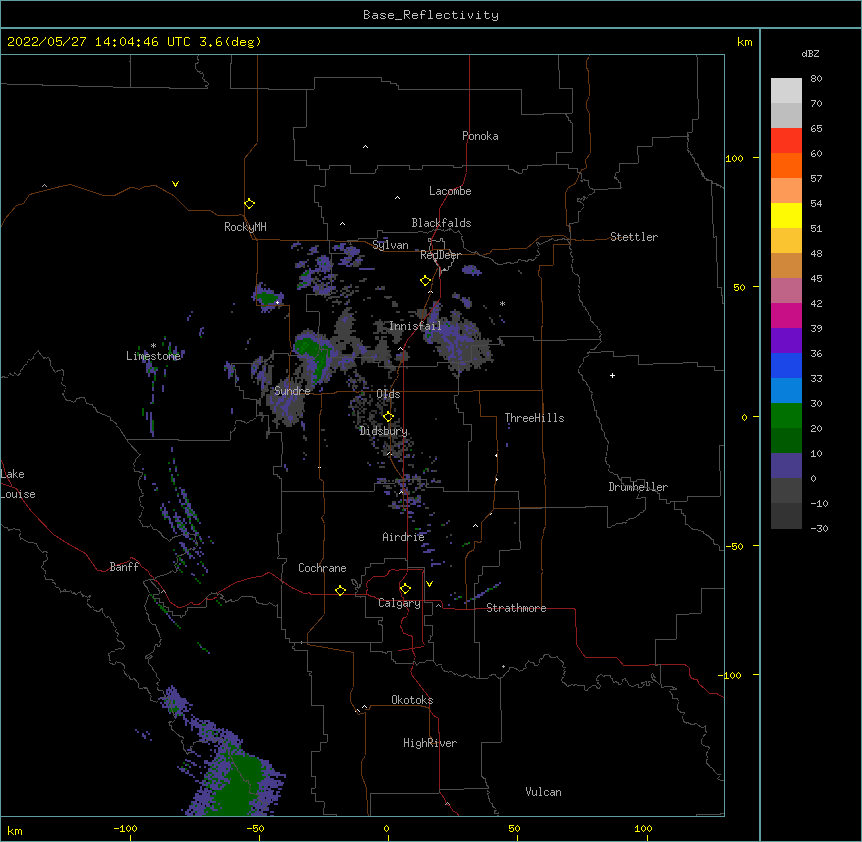Click the 50 tick label on the horizontal axis
Viewport: 862px width, 842px height.
pyautogui.click(x=514, y=828)
